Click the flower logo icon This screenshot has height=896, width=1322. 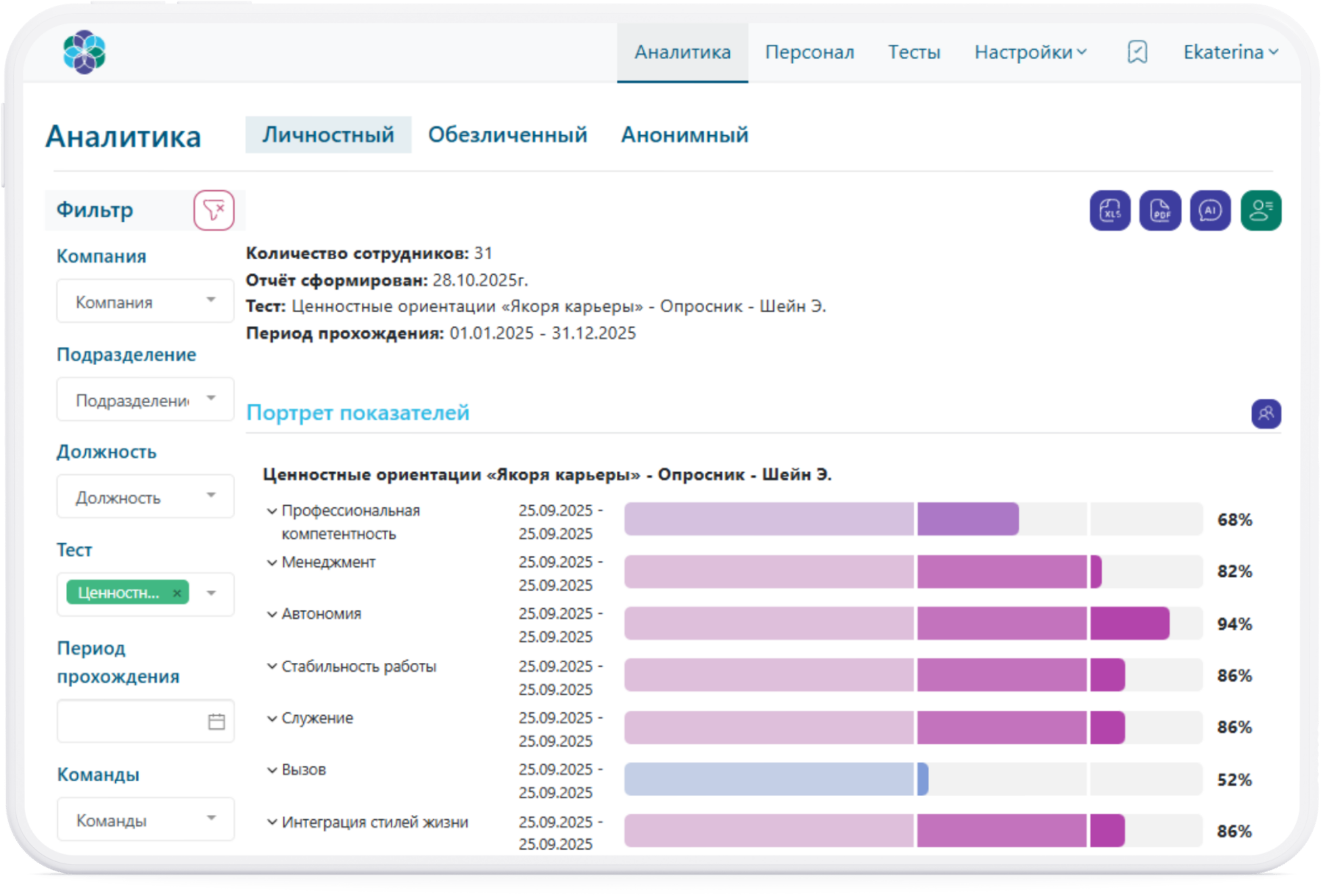84,52
